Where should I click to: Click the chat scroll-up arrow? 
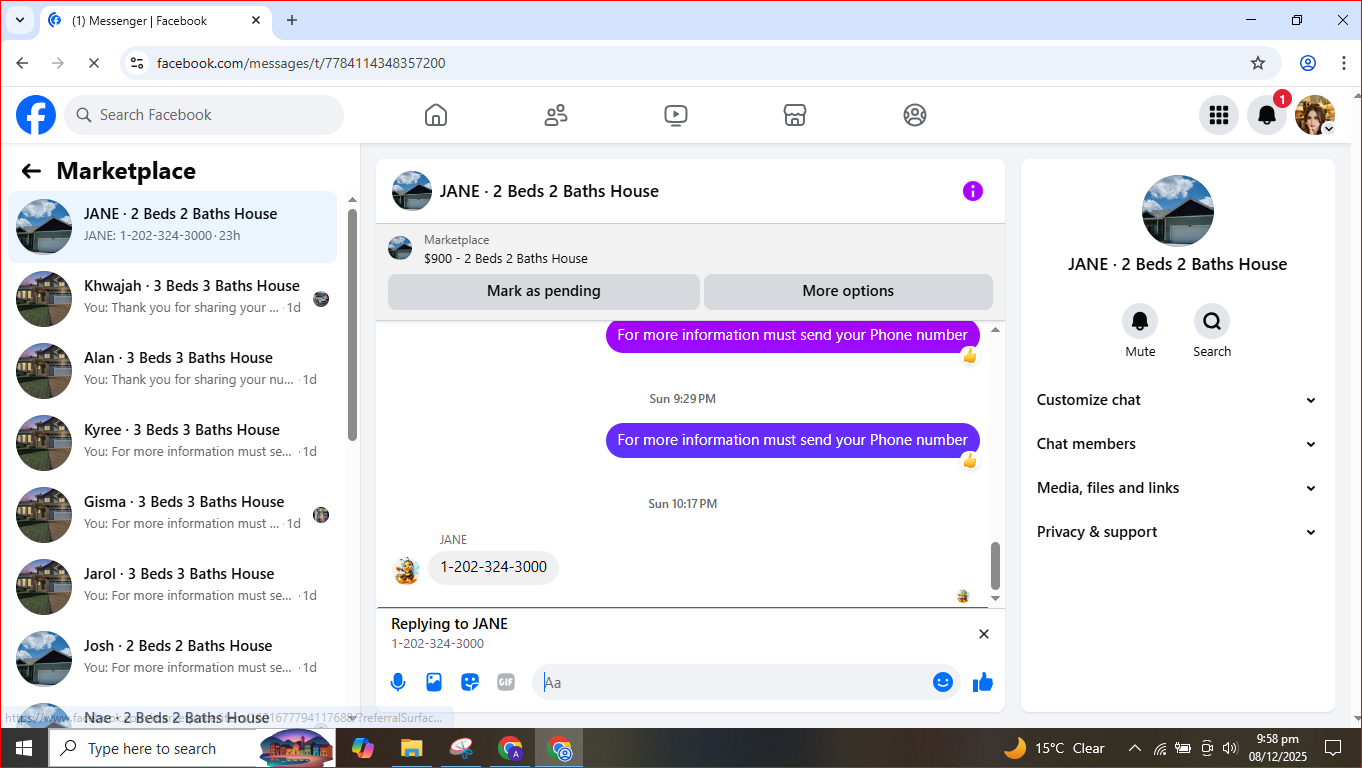(995, 330)
